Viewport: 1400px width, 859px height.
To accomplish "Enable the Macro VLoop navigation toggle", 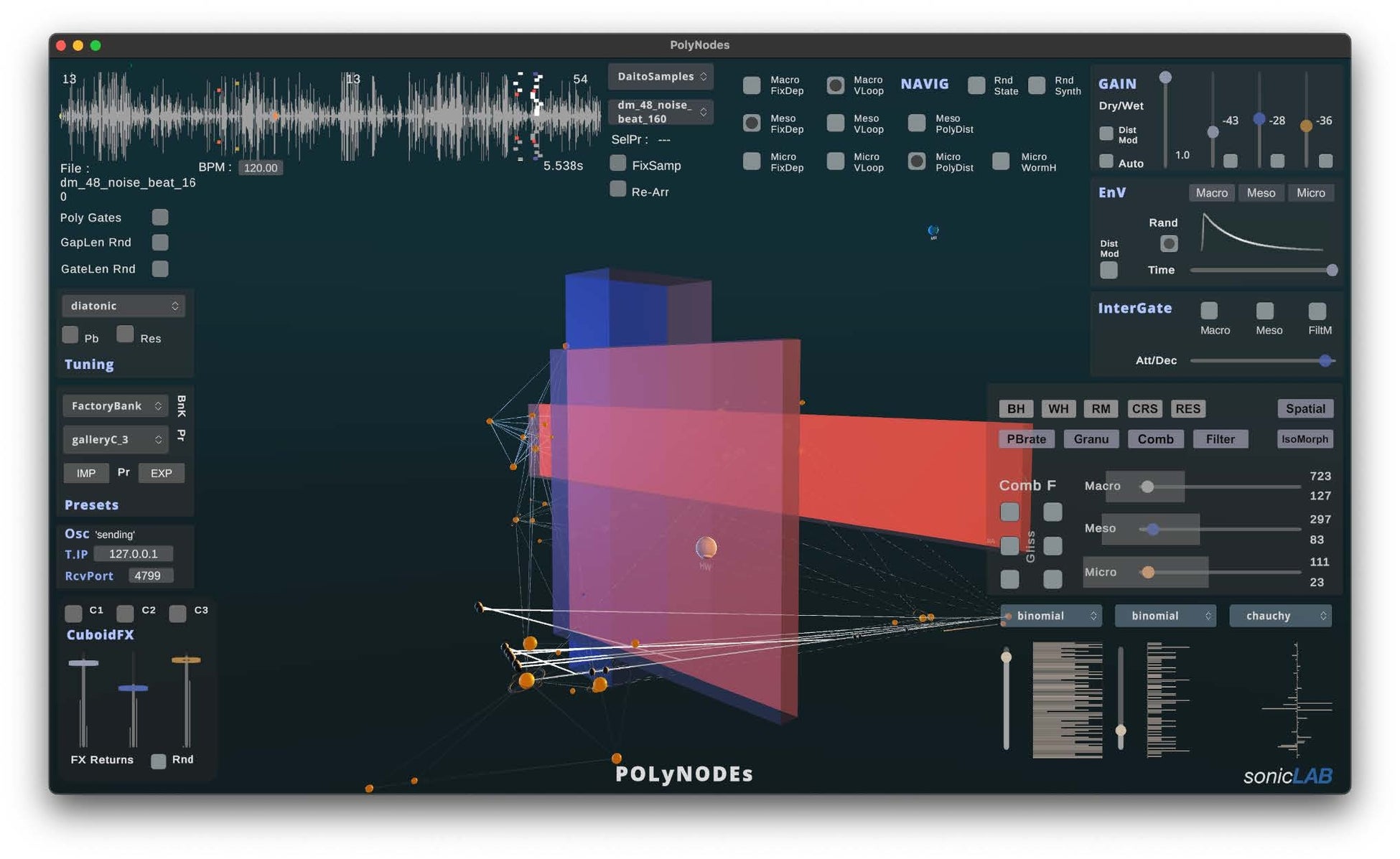I will click(835, 85).
